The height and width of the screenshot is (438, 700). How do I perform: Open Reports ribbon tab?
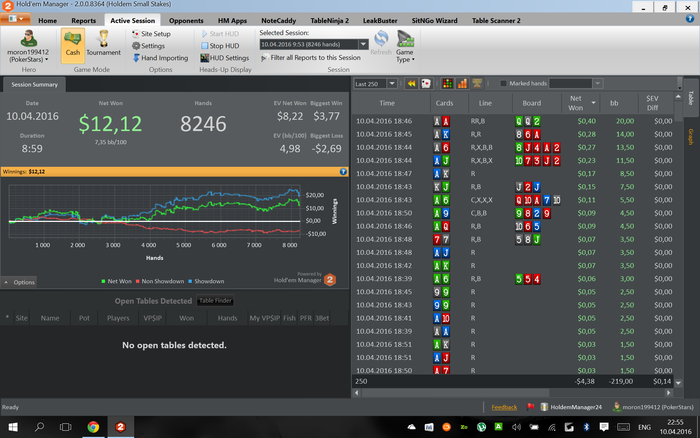83,21
